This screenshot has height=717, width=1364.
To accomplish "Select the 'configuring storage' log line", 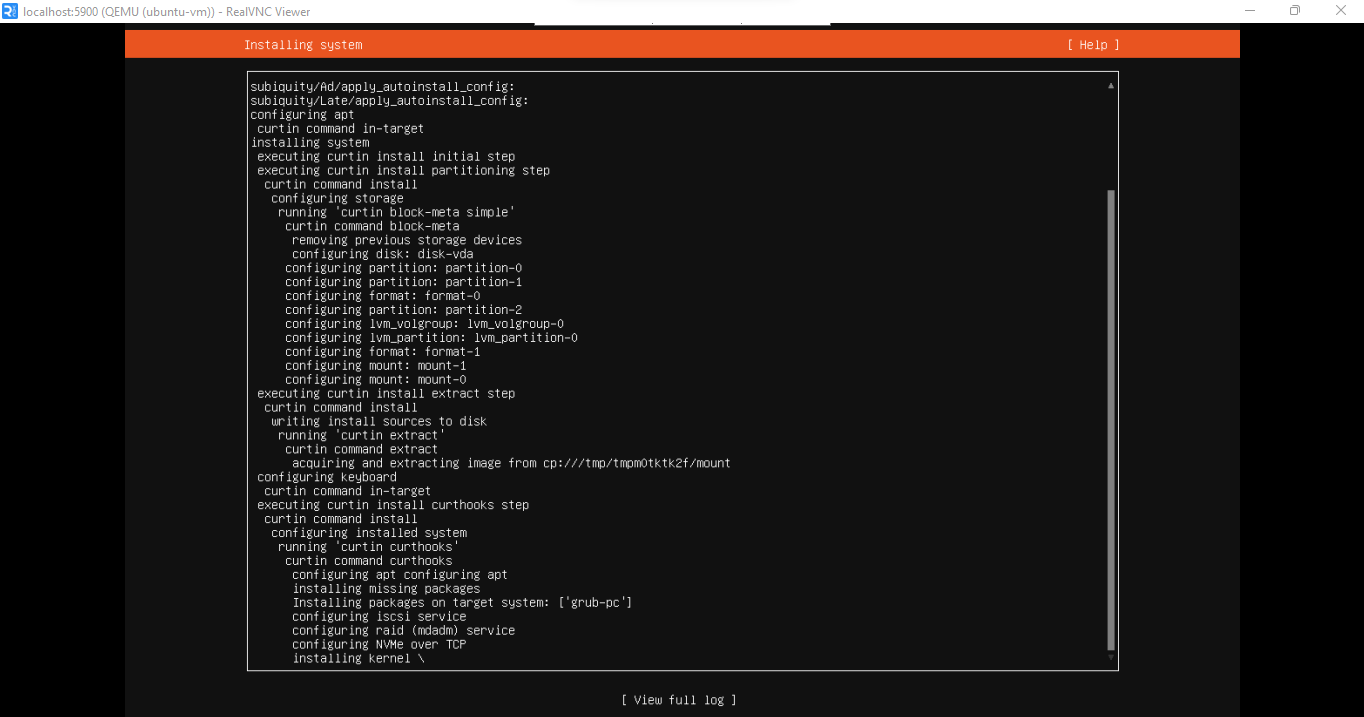I will (x=337, y=199).
